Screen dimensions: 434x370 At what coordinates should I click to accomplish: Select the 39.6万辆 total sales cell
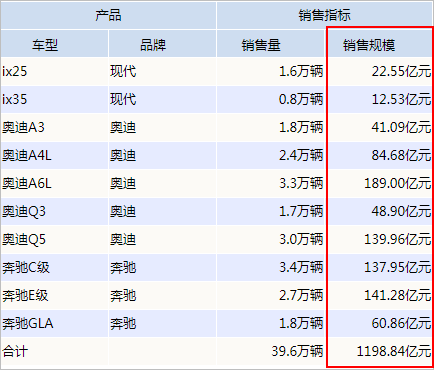270,351
